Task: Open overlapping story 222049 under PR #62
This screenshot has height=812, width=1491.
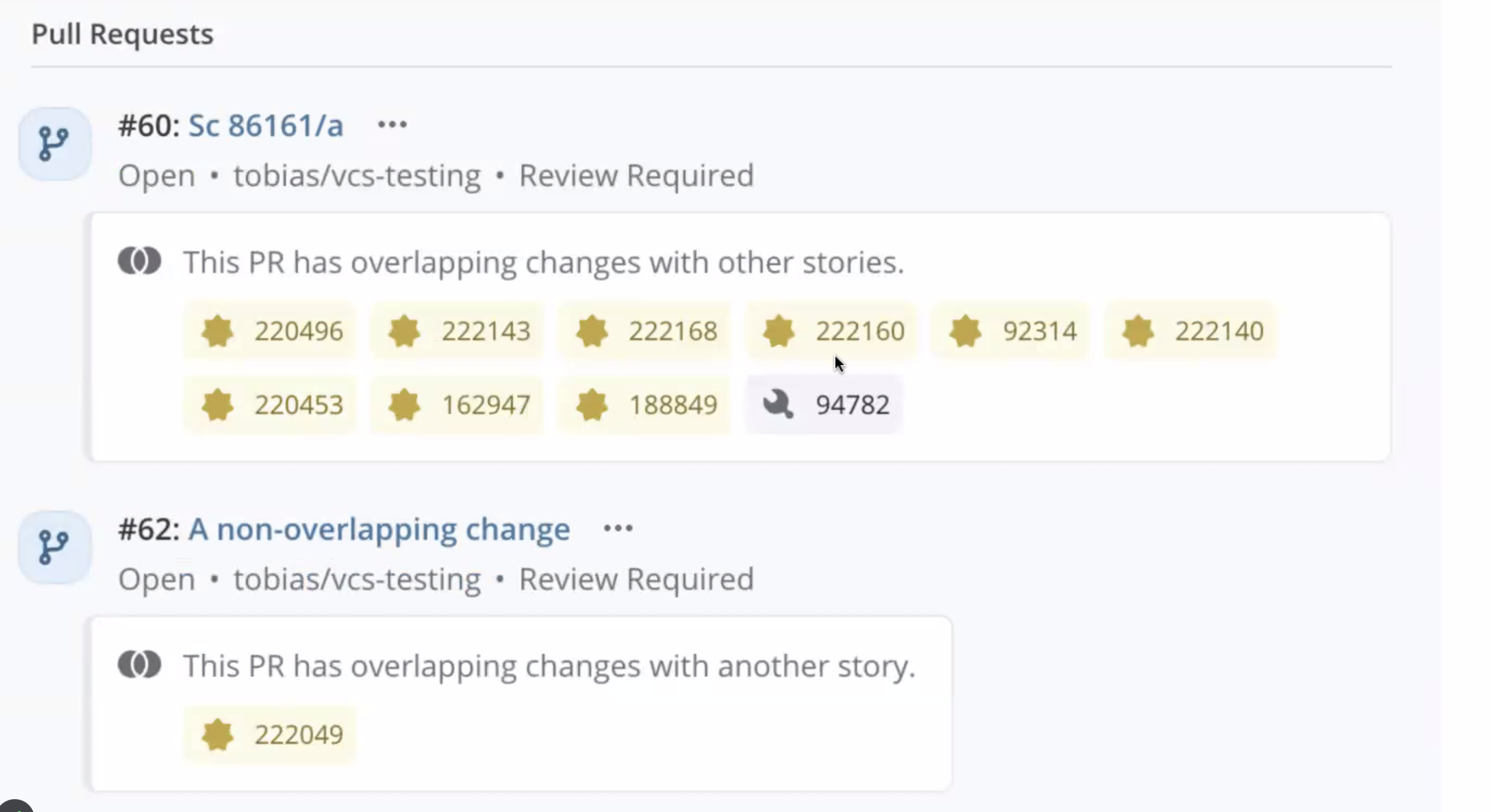Action: tap(270, 734)
